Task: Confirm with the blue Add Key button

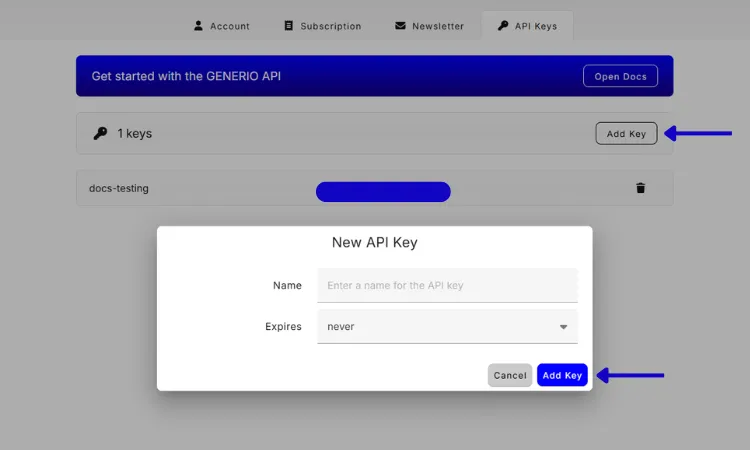Action: 562,375
